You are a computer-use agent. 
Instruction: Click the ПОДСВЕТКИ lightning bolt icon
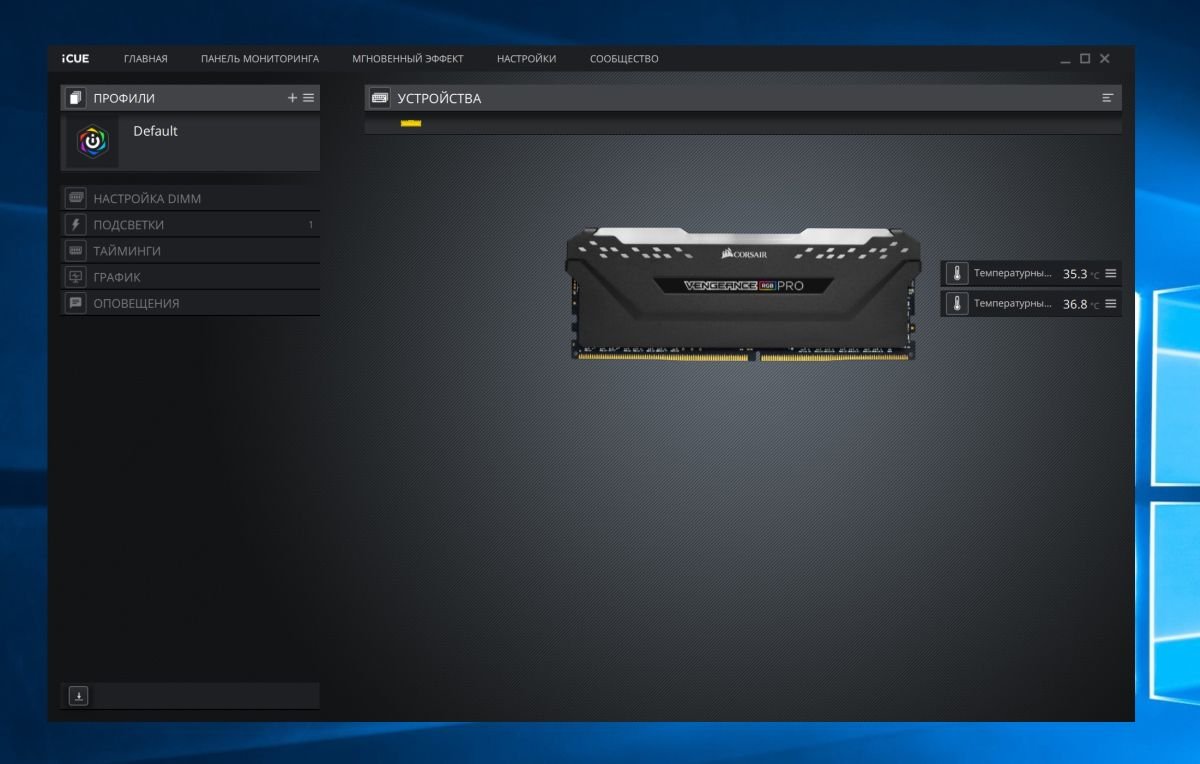(x=75, y=224)
